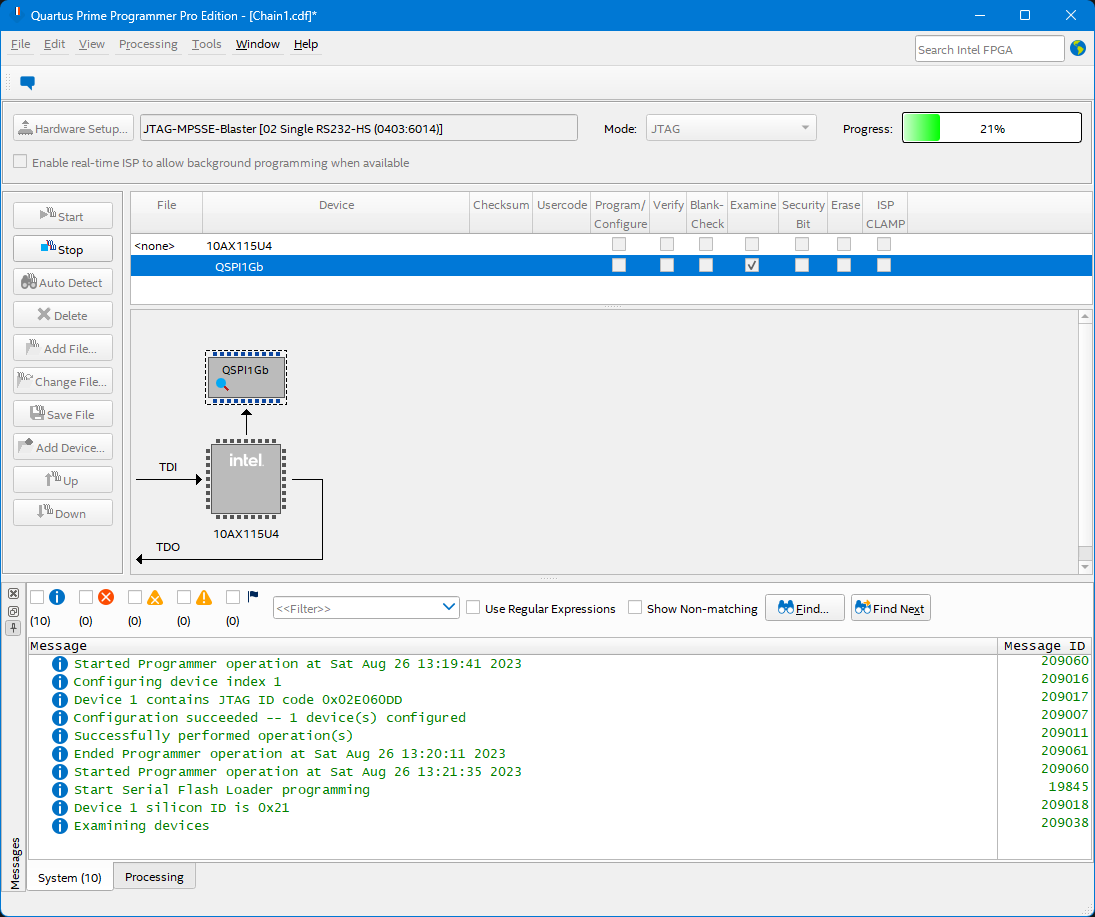Toggle Enable real-time ISP checkbox
This screenshot has height=917, width=1095.
20,162
